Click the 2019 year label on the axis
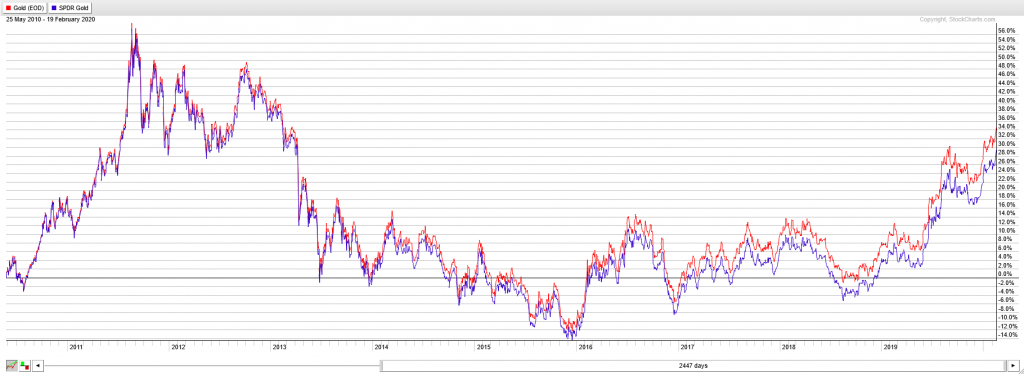The width and height of the screenshot is (1024, 374). [x=889, y=347]
